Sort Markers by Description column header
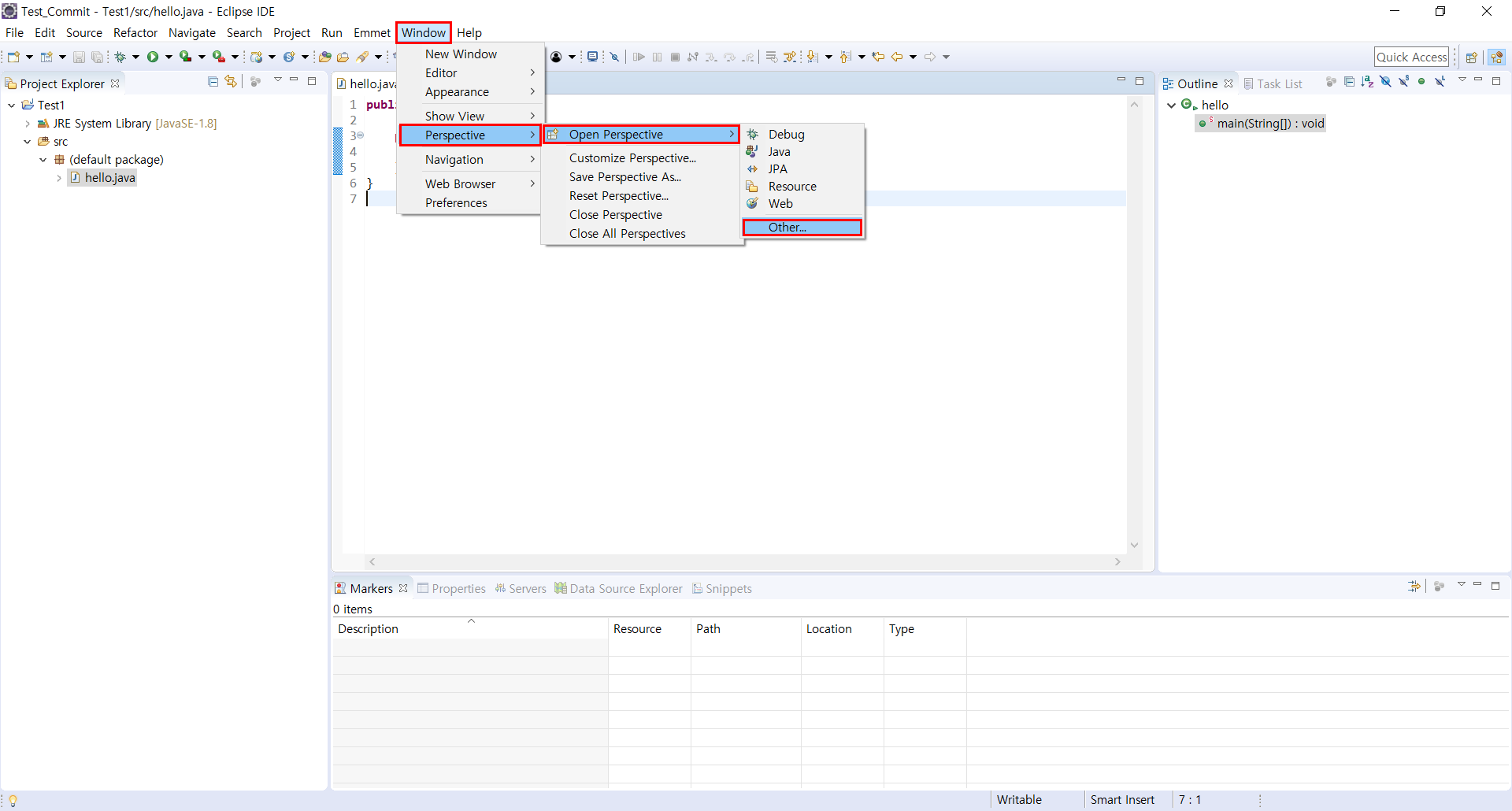This screenshot has width=1512, height=811. 470,628
